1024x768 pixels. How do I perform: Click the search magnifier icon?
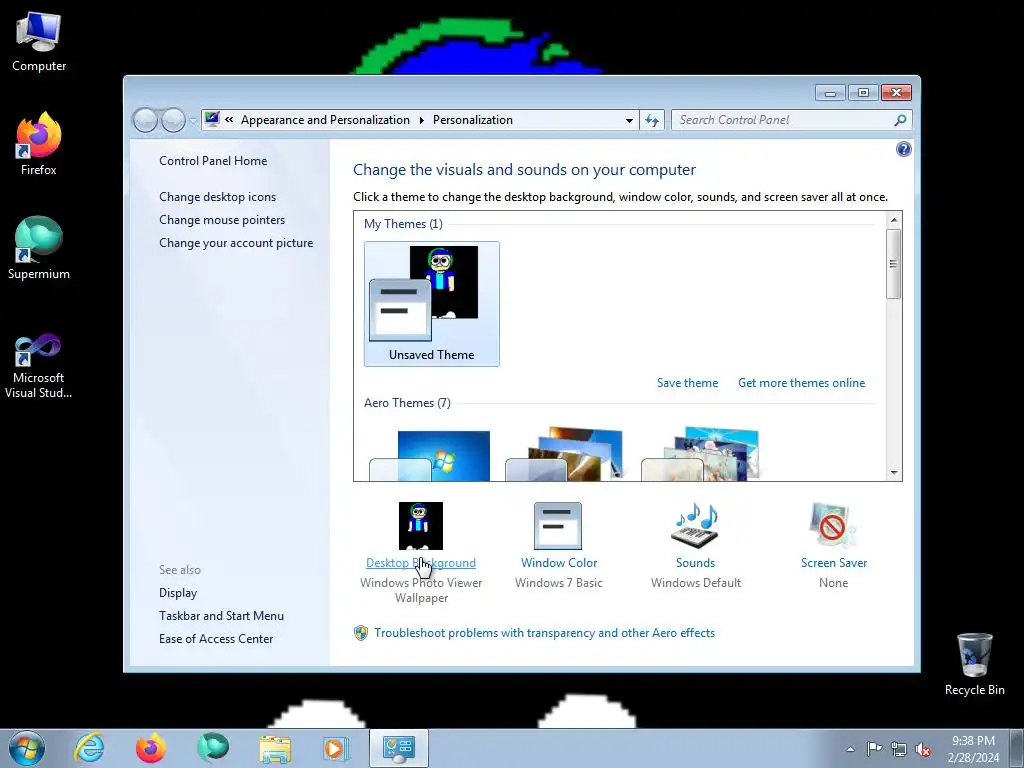click(x=900, y=120)
